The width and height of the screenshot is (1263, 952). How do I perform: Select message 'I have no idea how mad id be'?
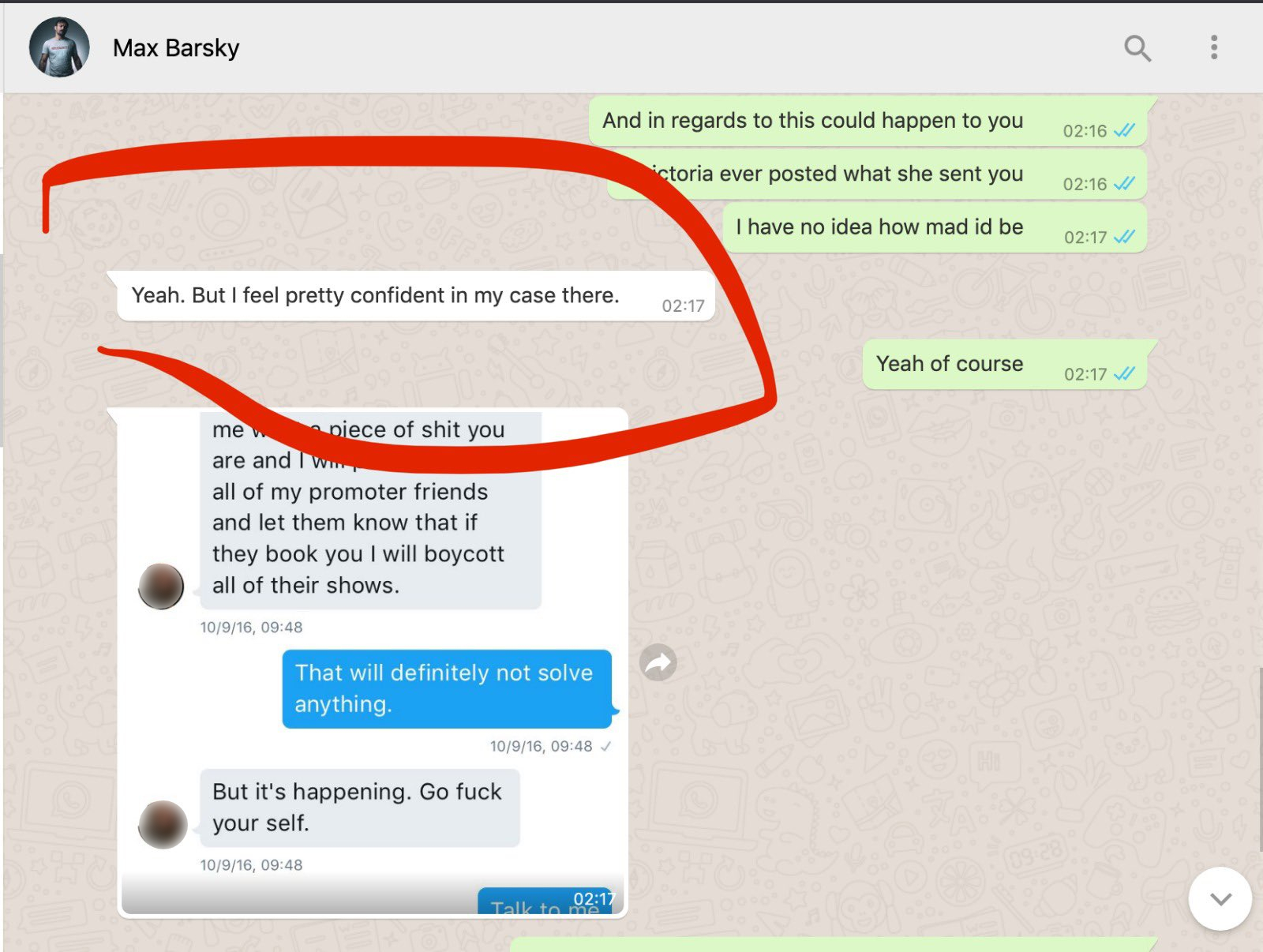pos(935,228)
